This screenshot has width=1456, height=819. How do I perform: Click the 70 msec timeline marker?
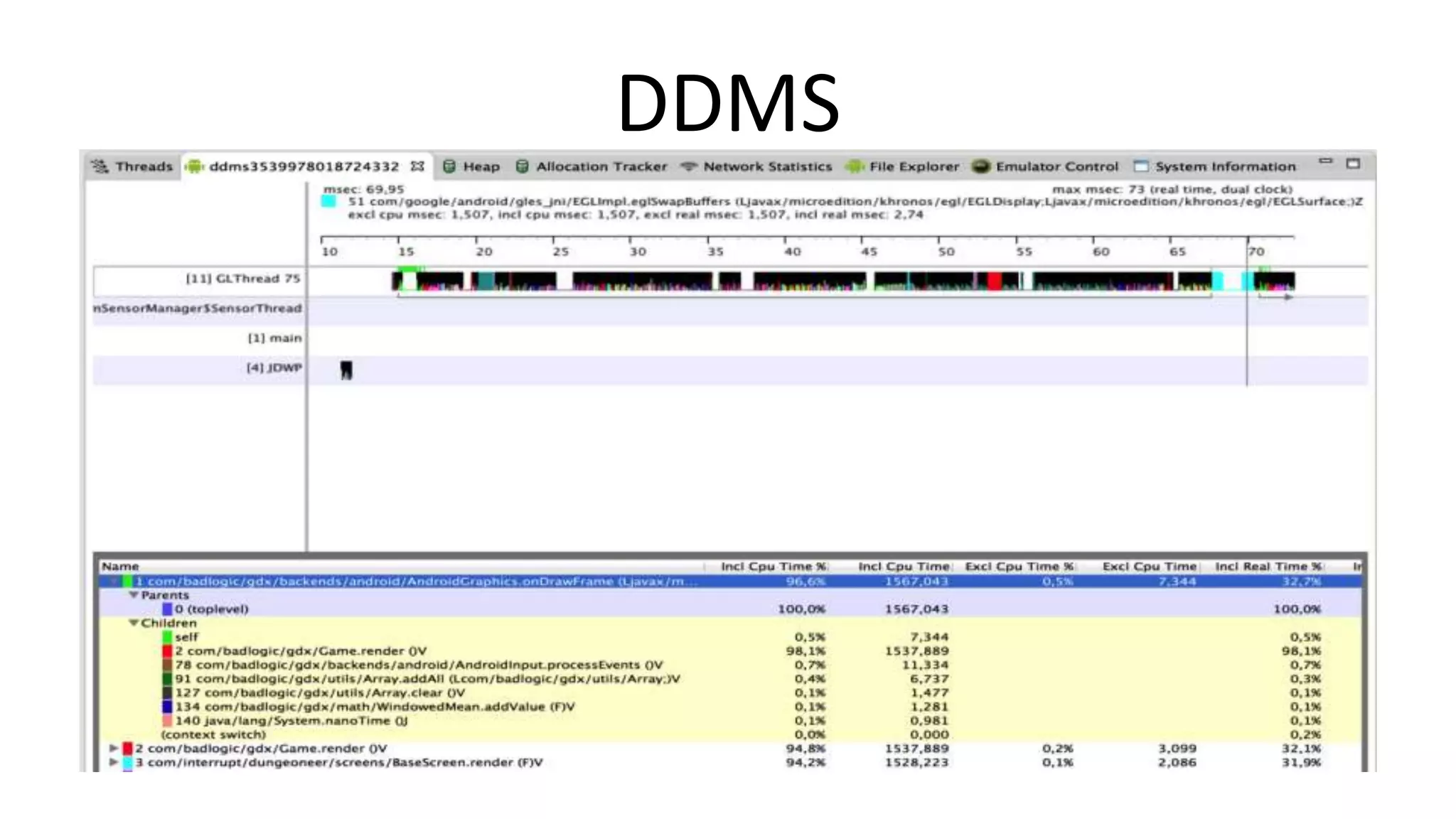(x=1256, y=252)
